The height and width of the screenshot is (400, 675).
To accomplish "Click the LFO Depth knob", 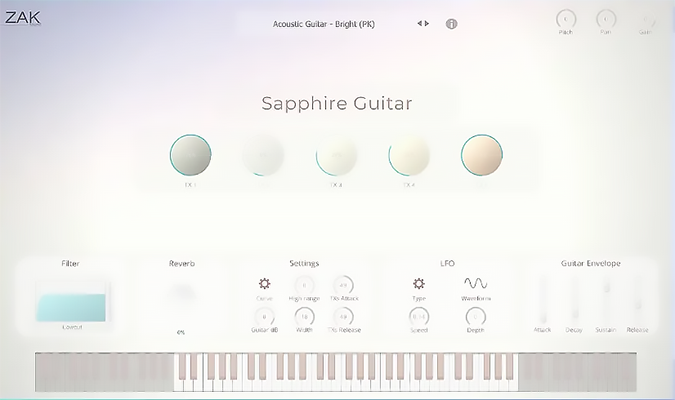I will coord(476,317).
